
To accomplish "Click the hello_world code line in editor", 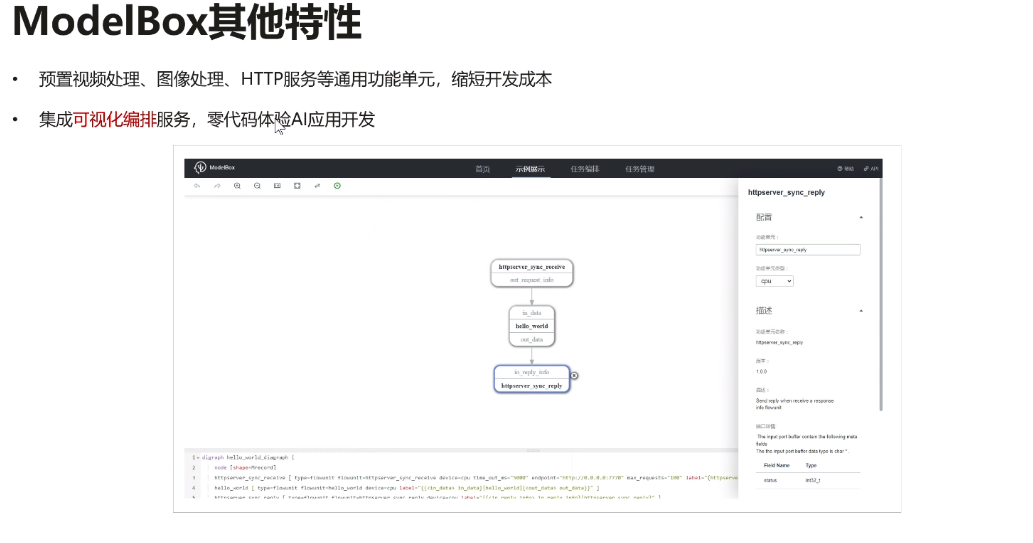I will point(406,488).
